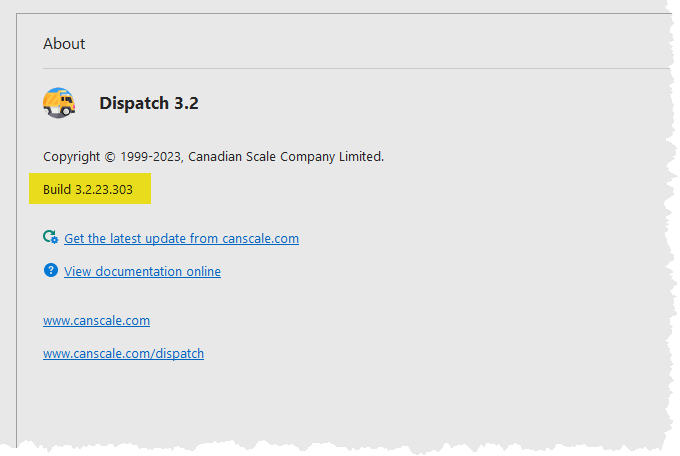Click the '1999-2023' year range

(x=149, y=156)
